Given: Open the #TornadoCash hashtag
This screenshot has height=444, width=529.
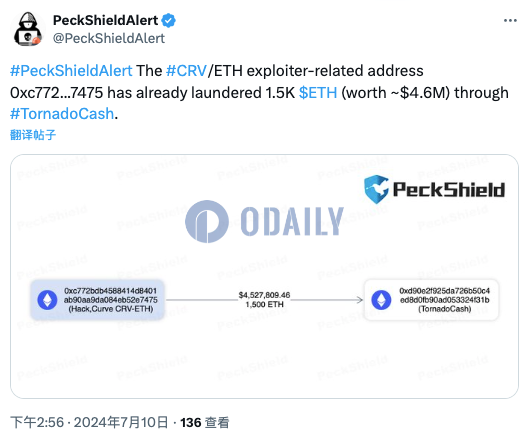Looking at the screenshot, I should tap(62, 114).
